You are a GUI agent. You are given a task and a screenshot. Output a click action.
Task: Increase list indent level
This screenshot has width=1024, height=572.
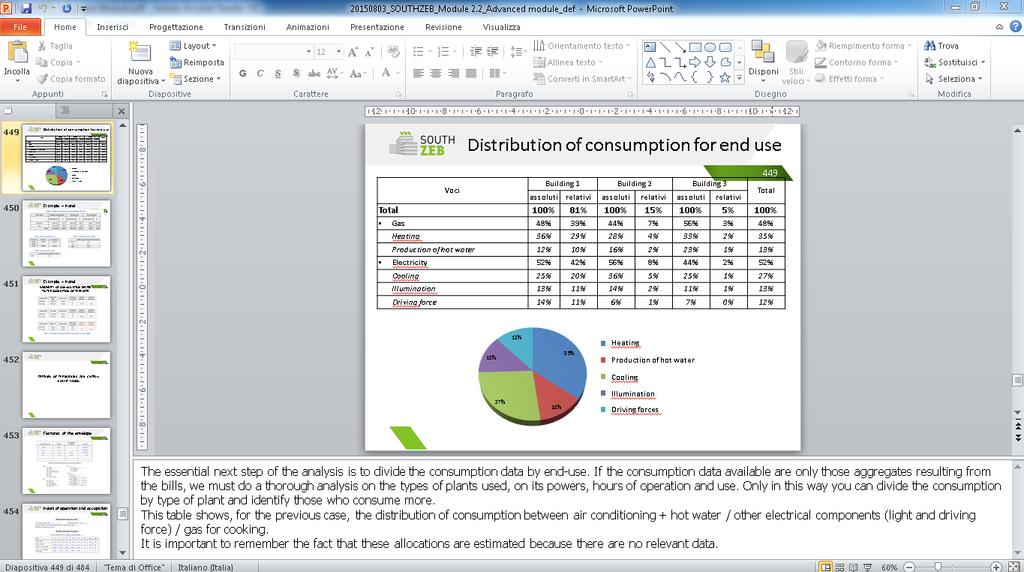point(493,52)
